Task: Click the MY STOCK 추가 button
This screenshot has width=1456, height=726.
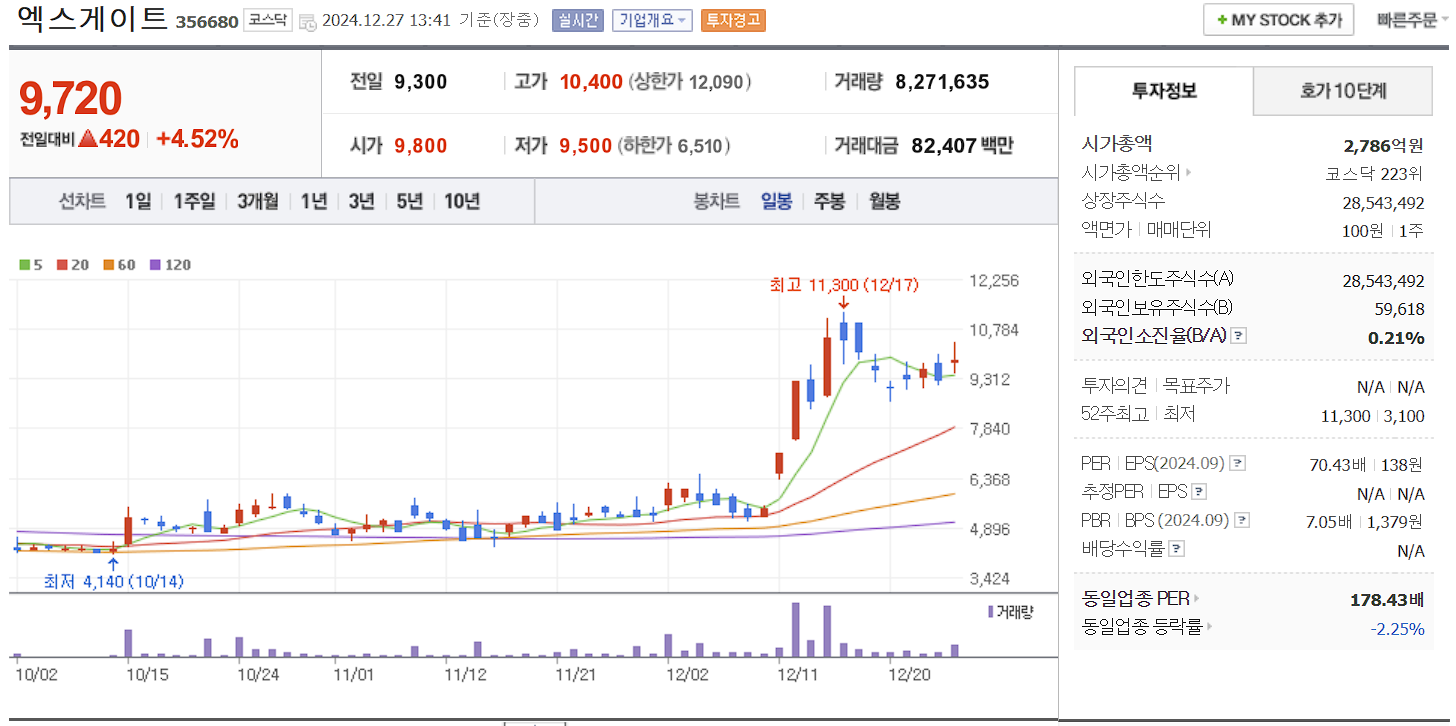Action: coord(1278,19)
